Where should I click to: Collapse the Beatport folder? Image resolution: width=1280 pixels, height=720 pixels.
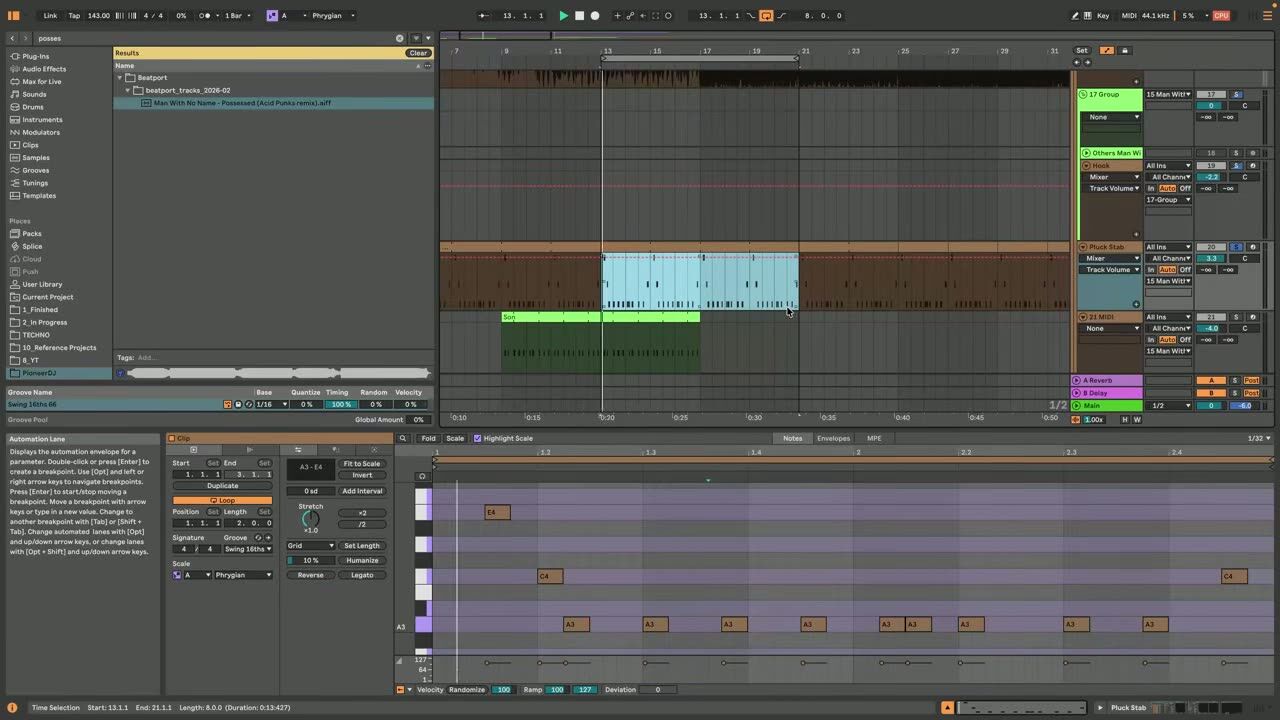tap(120, 77)
